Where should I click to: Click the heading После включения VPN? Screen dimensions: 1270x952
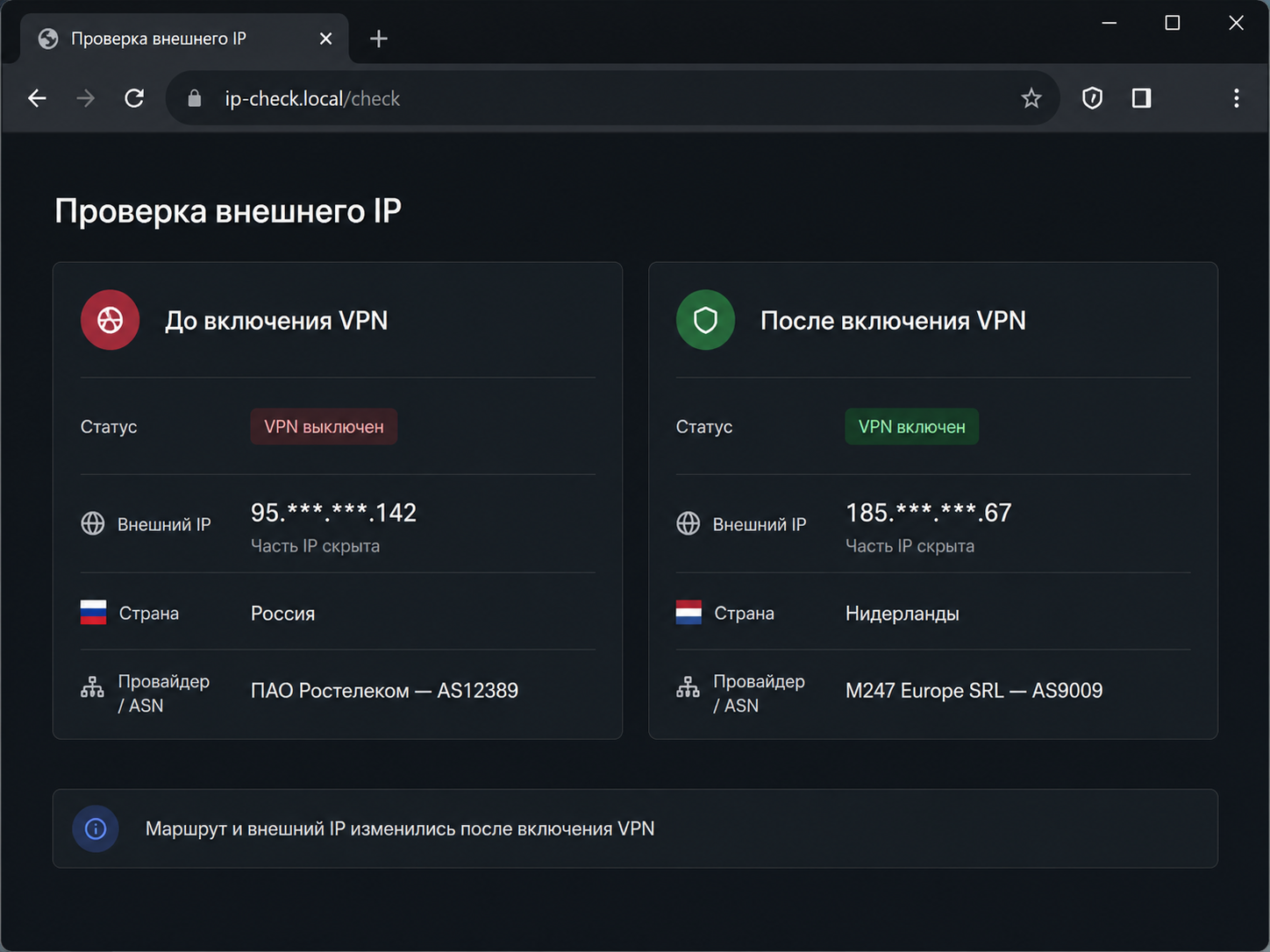[x=893, y=321]
